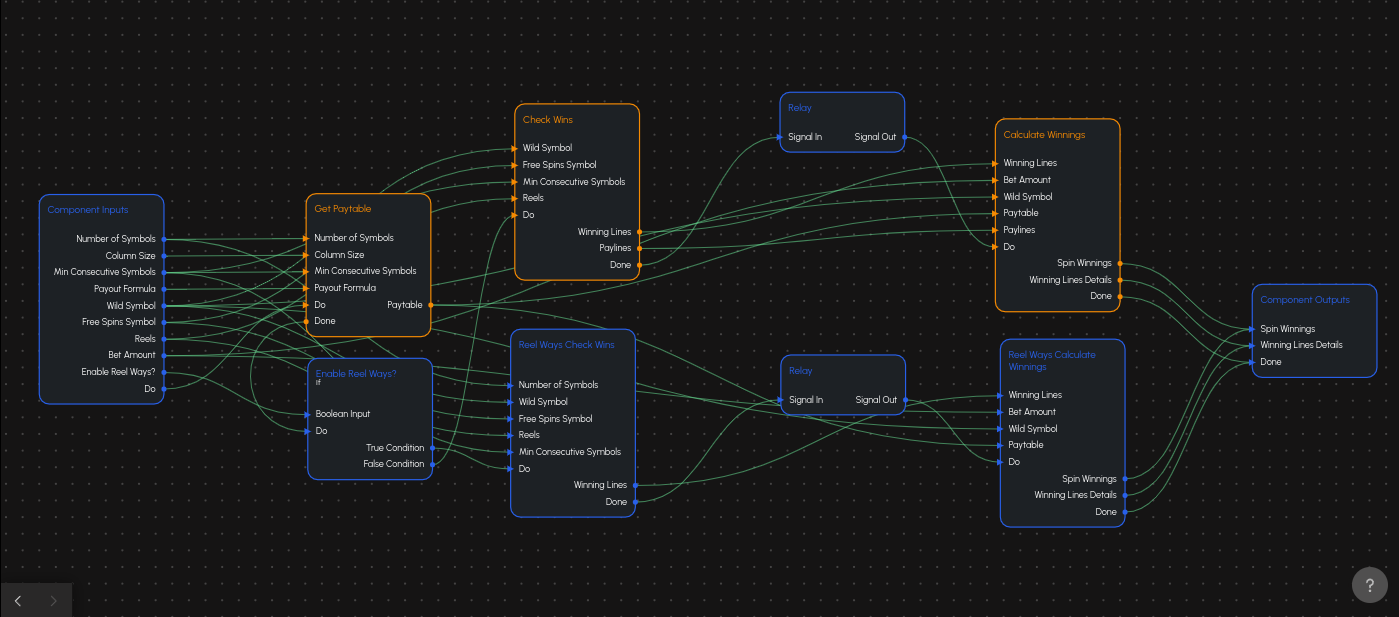Click Boolean Input port on Enable Reel Ways? node

click(308, 414)
